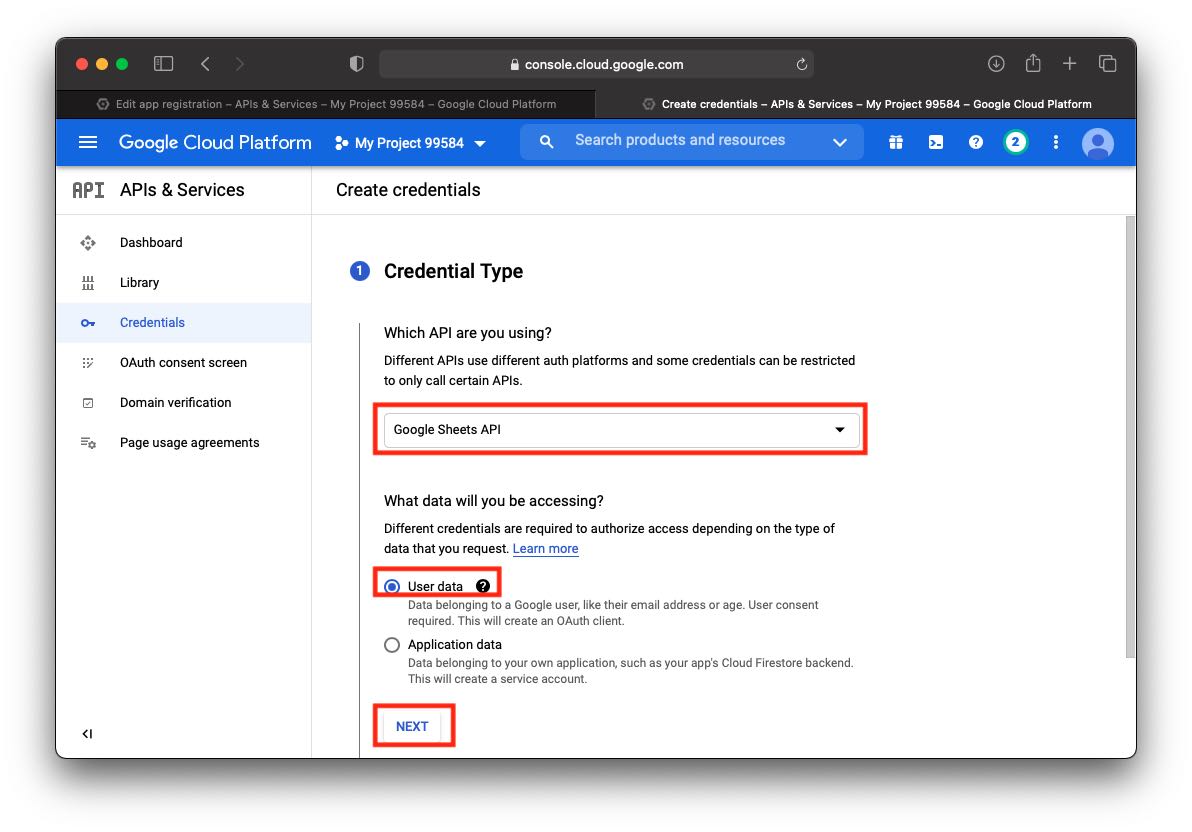Click the console.cloud.google.com address bar
1192x832 pixels.
[x=596, y=65]
